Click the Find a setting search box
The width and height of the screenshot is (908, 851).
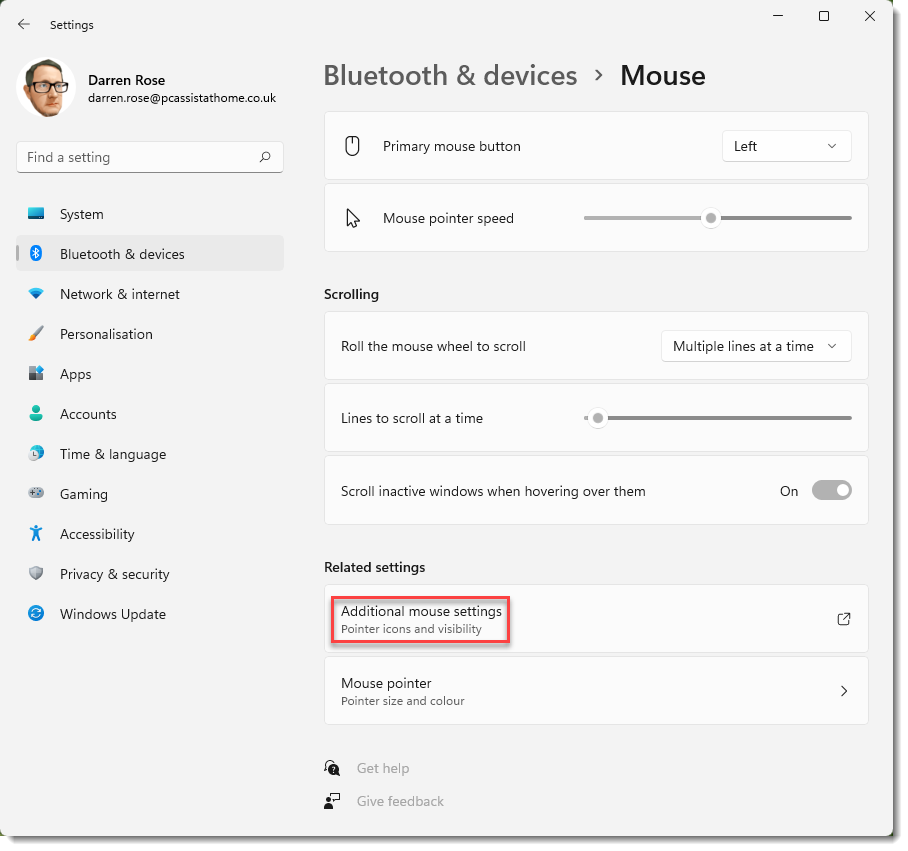pos(140,157)
